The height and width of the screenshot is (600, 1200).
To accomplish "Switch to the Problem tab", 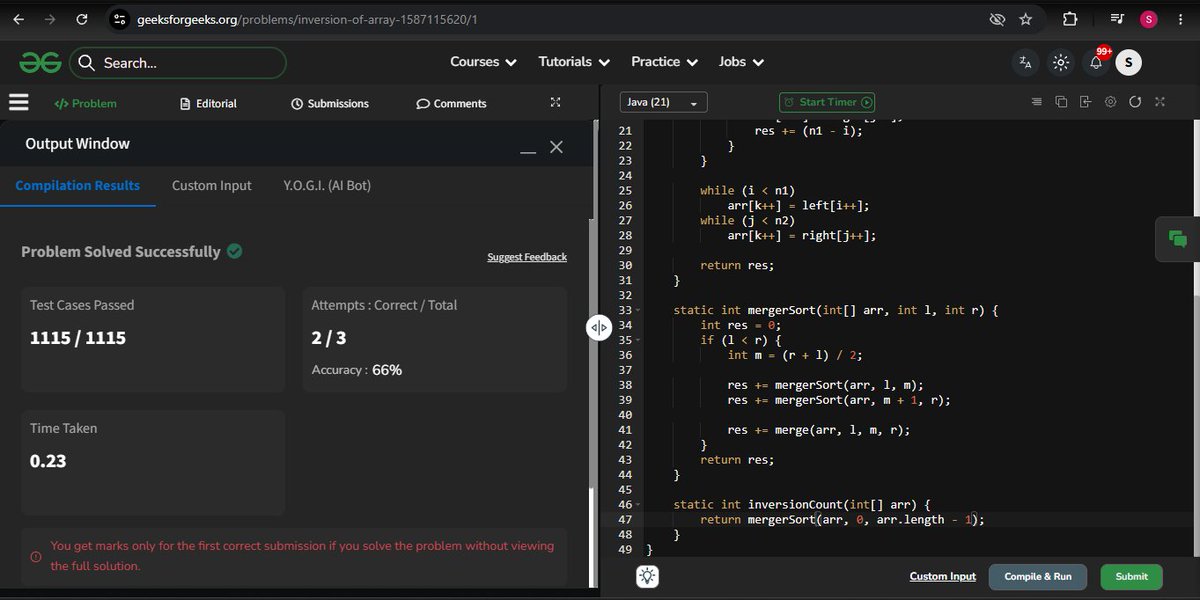I will (x=85, y=103).
